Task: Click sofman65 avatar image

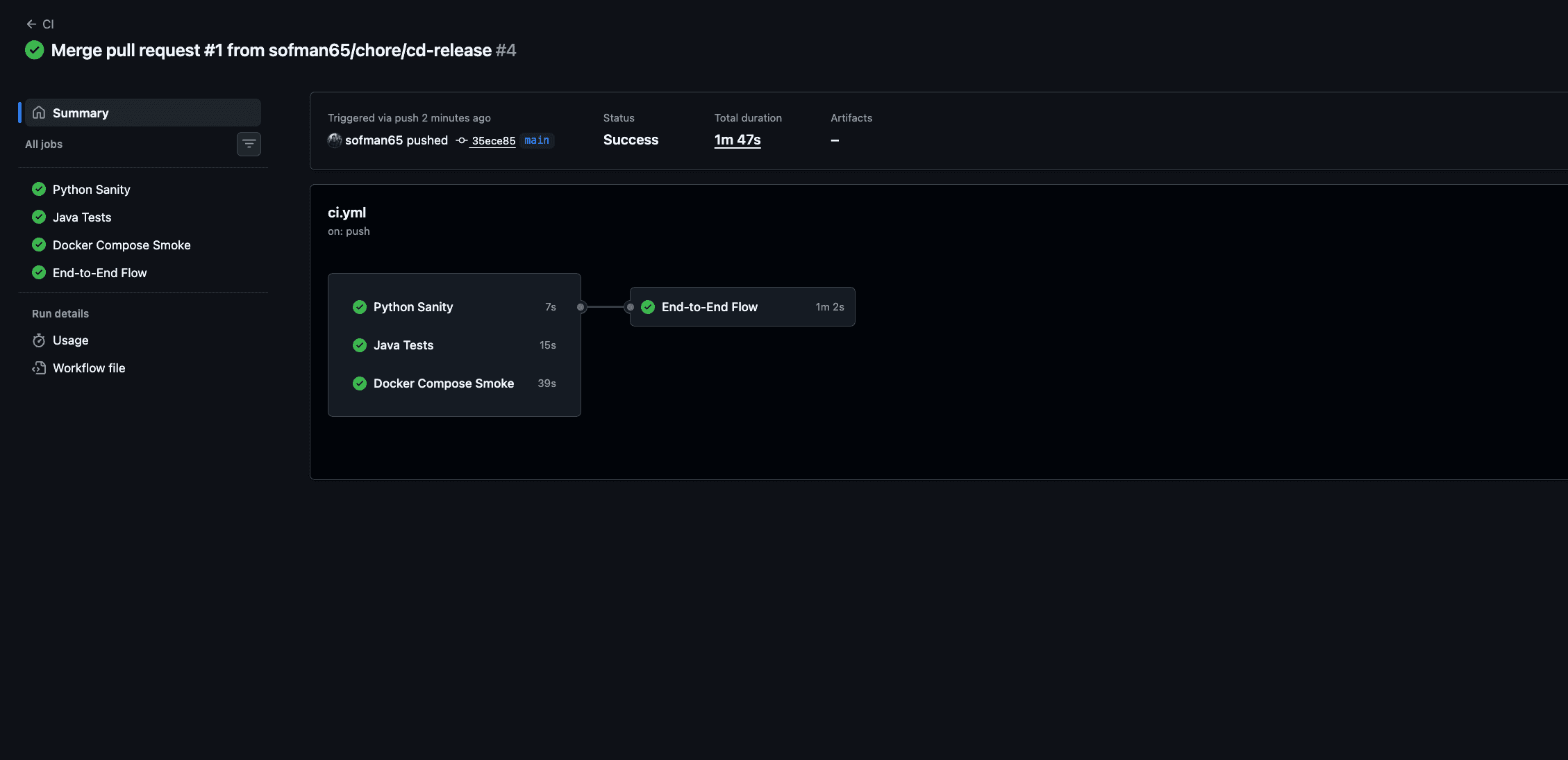Action: 335,140
